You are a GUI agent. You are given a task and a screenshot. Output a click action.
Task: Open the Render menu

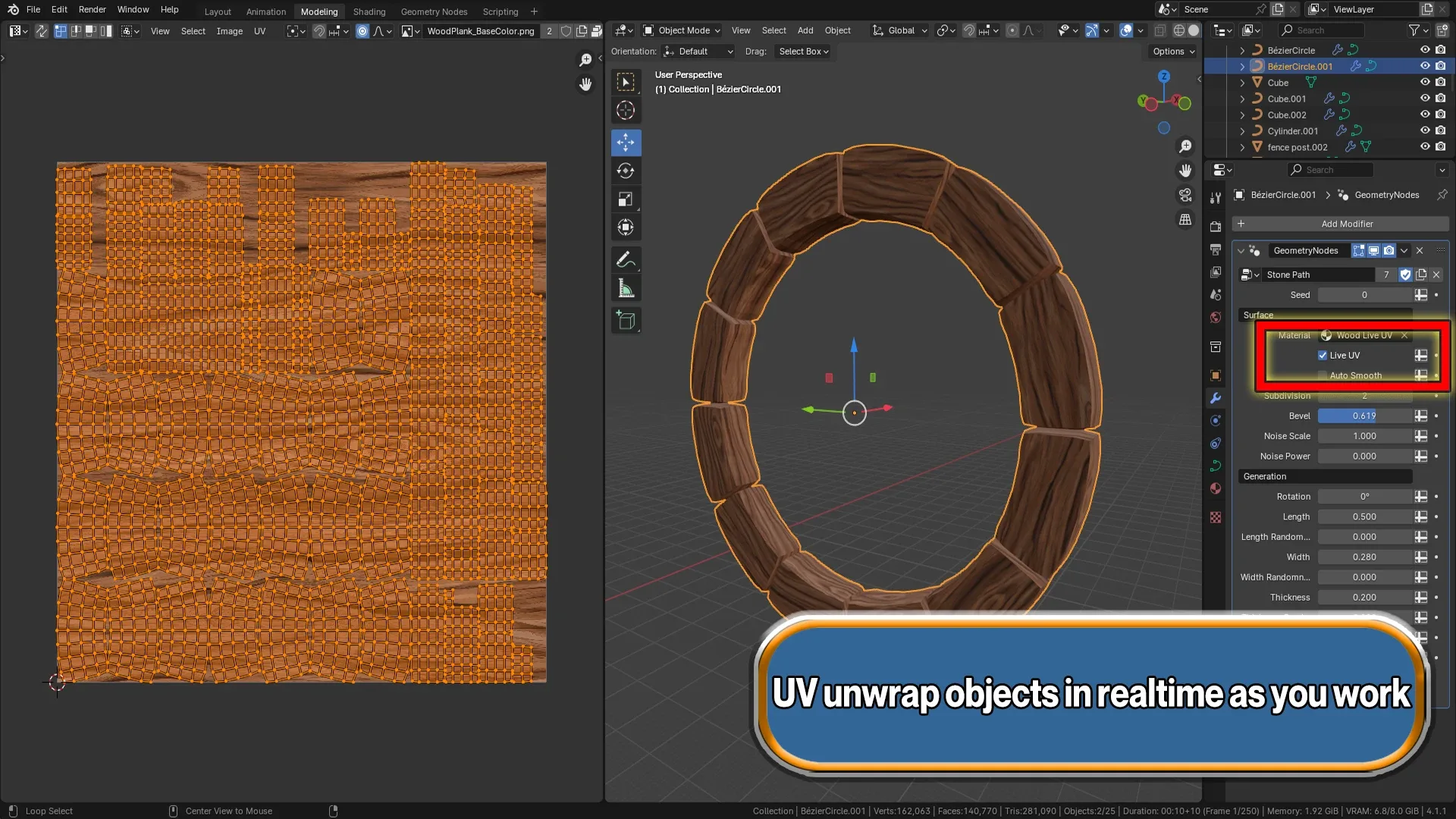pyautogui.click(x=92, y=9)
